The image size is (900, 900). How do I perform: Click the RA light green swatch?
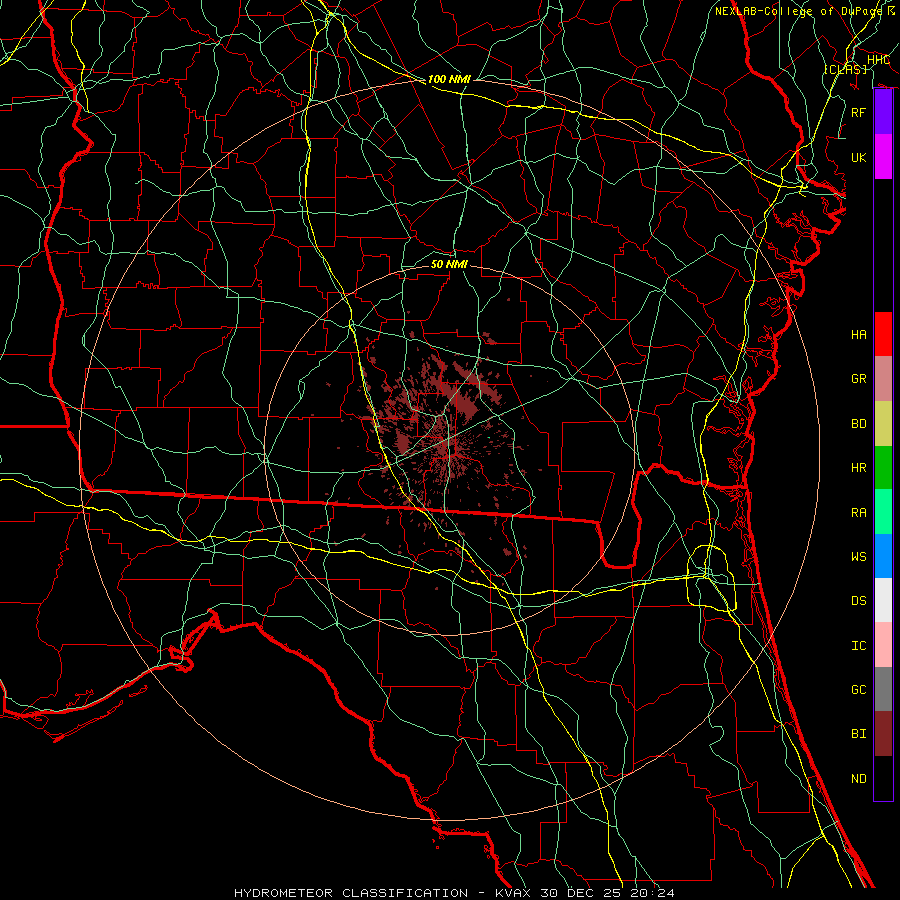tap(883, 512)
